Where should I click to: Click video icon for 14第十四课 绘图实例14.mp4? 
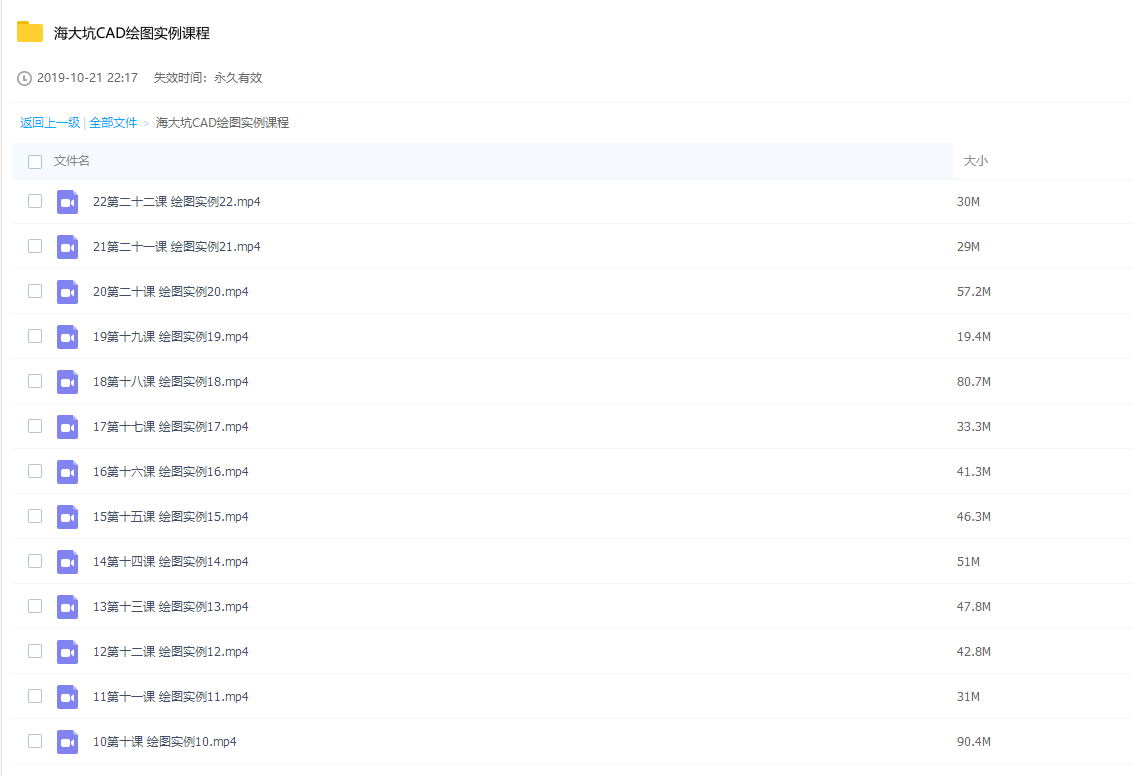(67, 561)
